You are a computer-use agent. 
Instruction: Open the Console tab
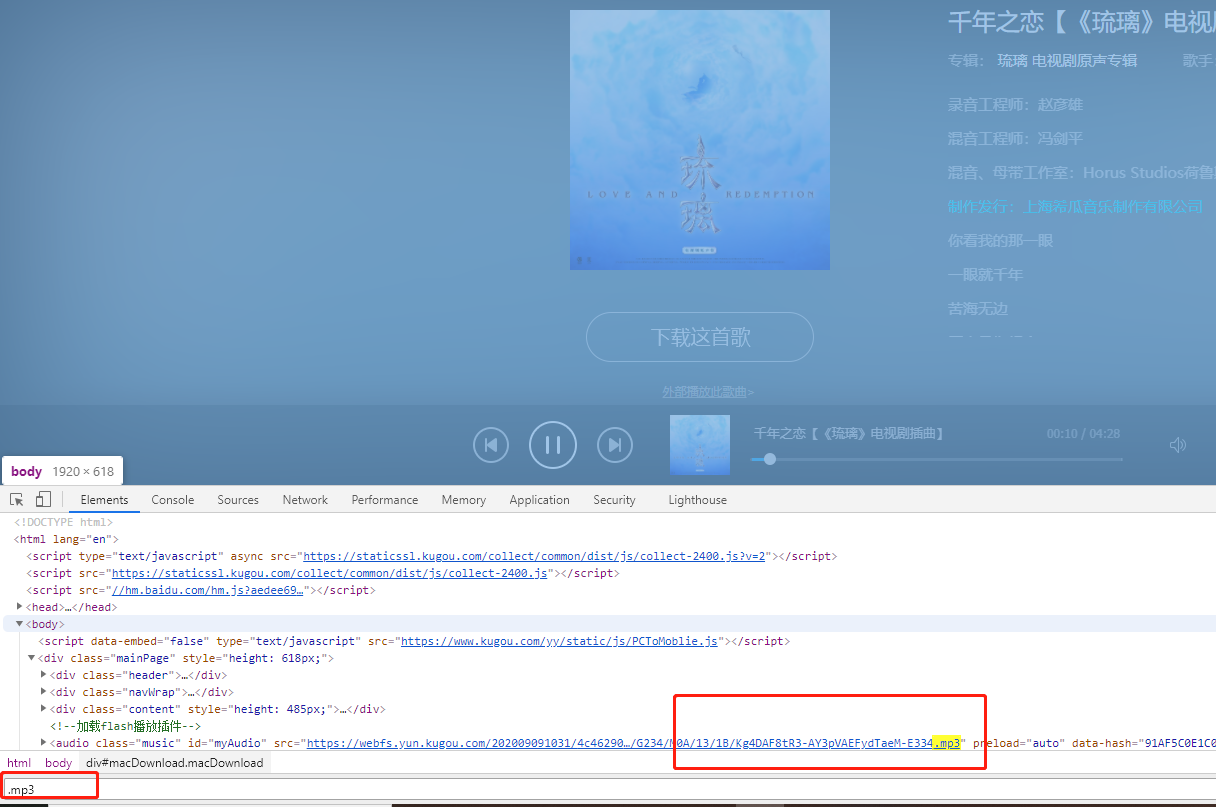tap(173, 500)
